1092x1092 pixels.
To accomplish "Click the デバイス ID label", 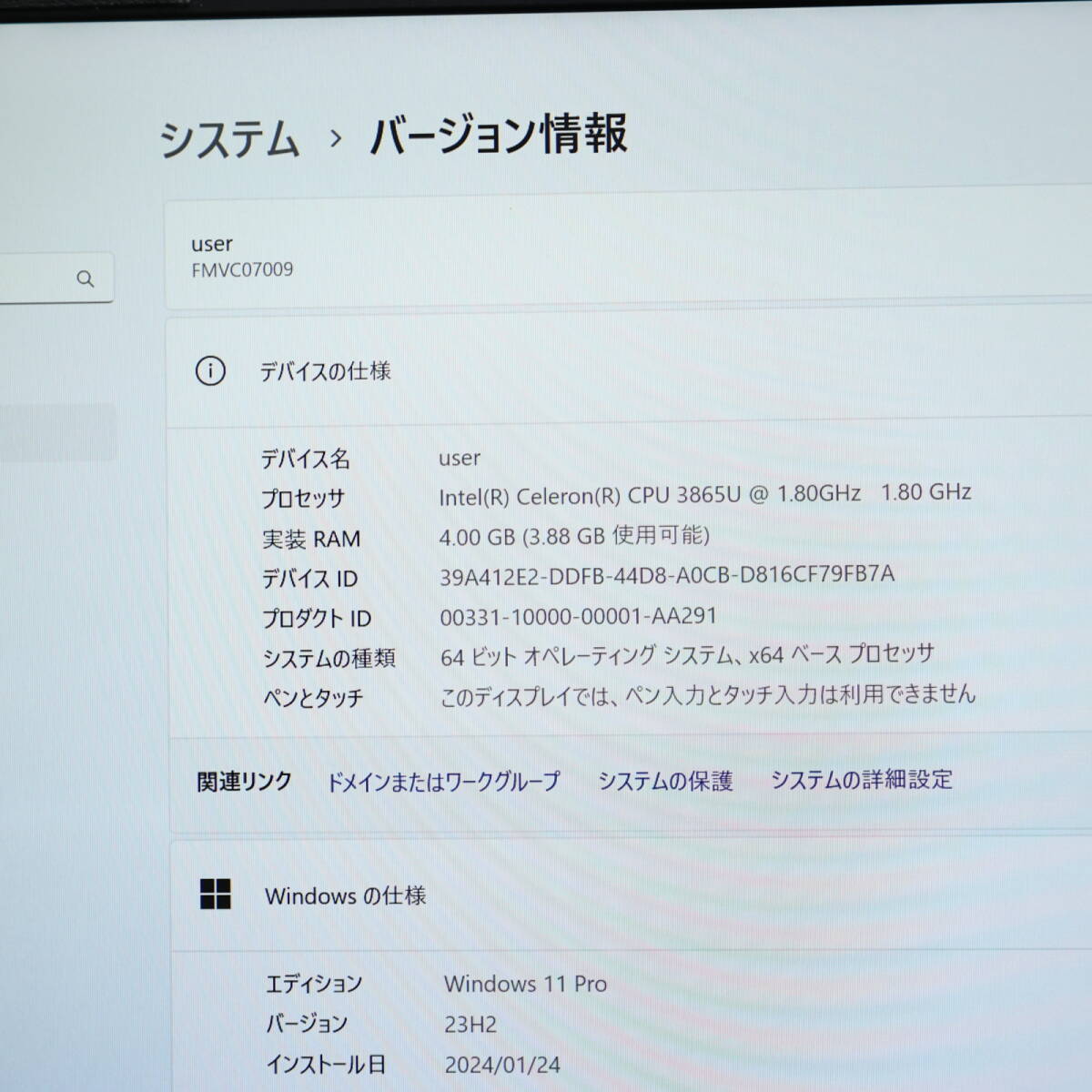I will click(309, 579).
